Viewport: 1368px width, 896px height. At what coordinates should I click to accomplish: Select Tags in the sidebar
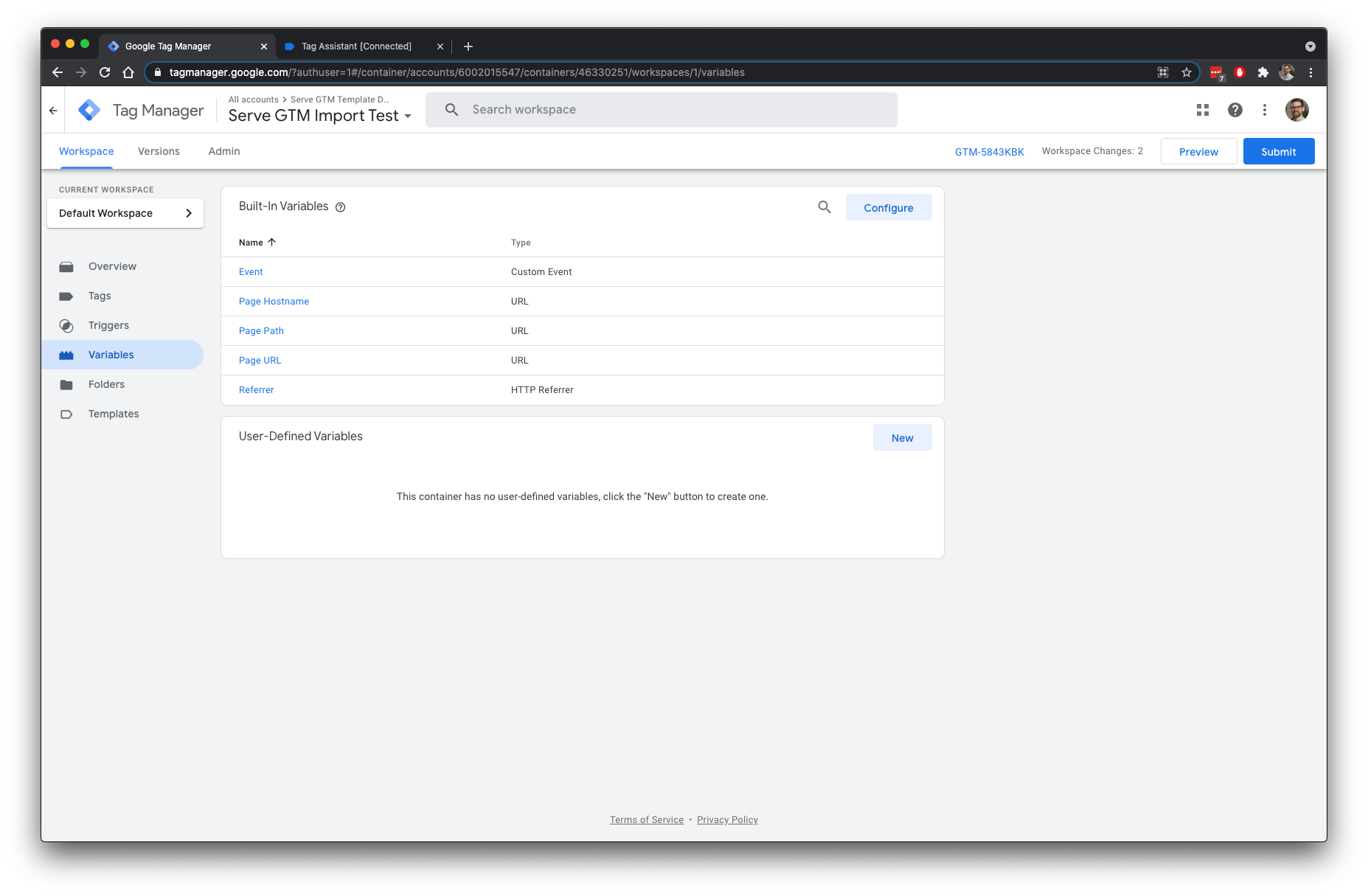(100, 296)
